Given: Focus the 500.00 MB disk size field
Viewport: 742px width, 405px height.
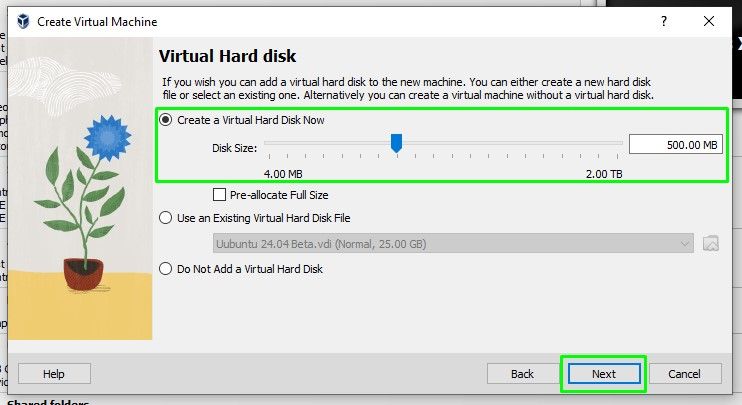Looking at the screenshot, I should click(674, 145).
